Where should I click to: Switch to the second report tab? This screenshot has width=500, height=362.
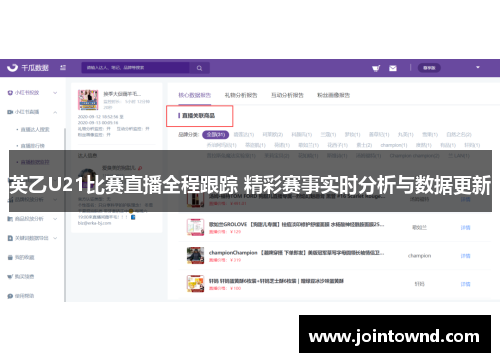coord(241,95)
